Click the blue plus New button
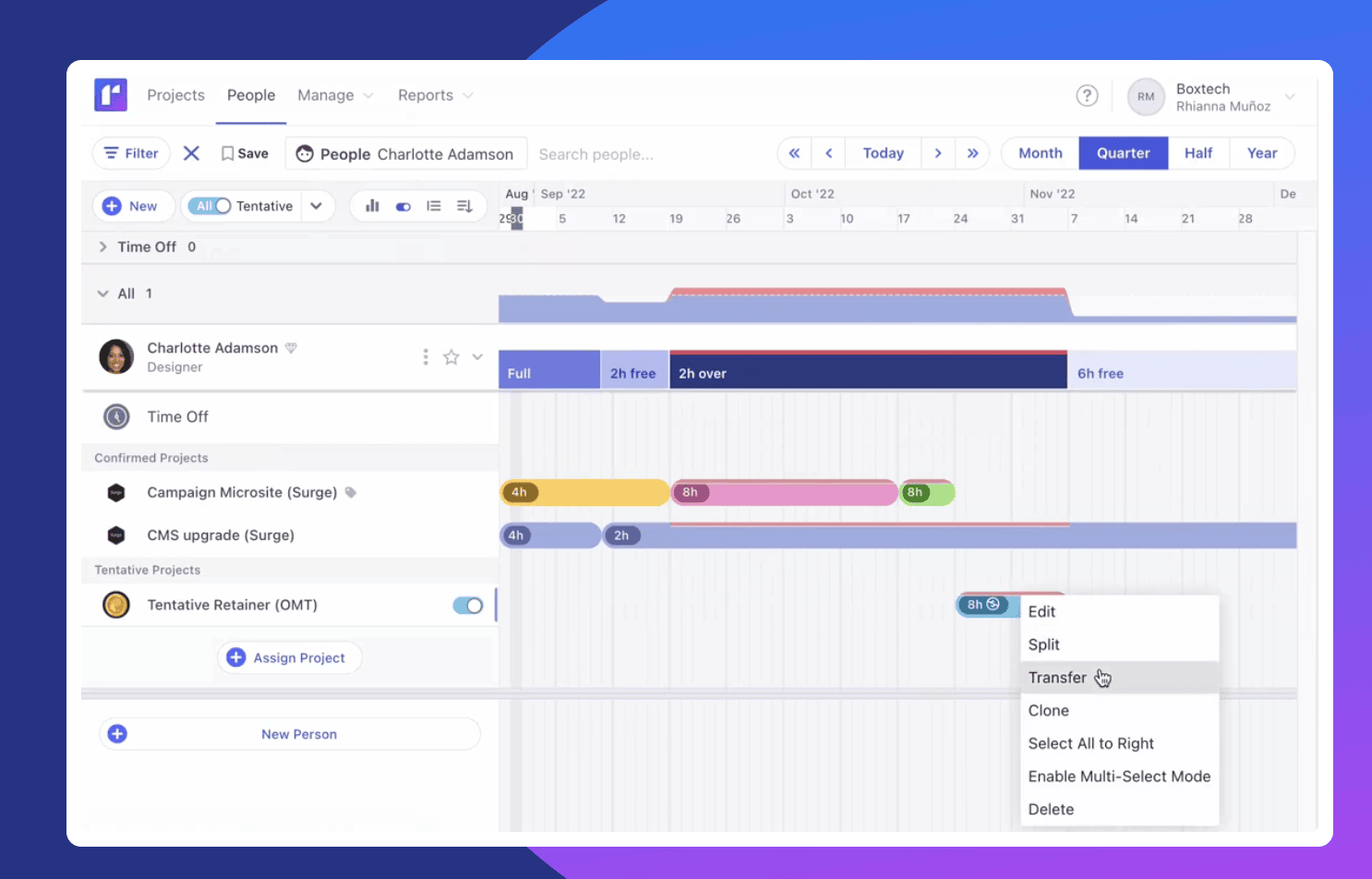1372x879 pixels. [x=133, y=206]
